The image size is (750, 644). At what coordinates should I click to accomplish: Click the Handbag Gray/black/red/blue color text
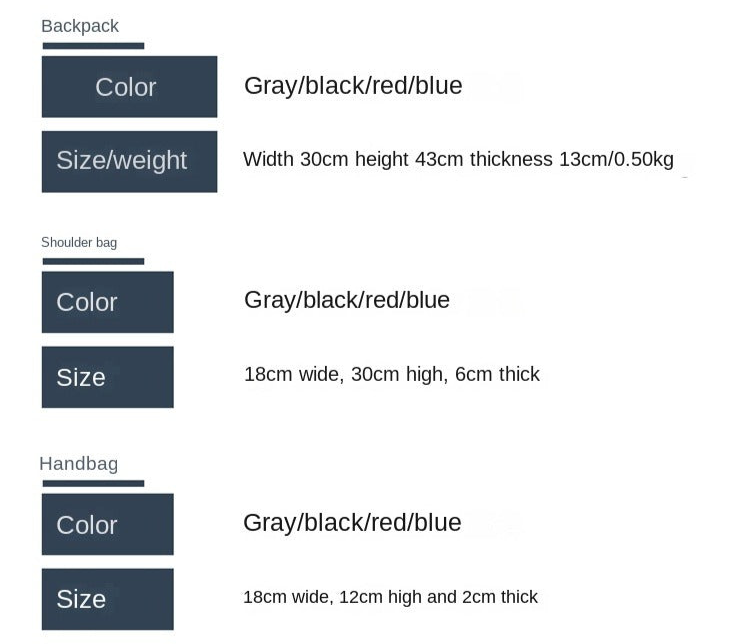[352, 522]
